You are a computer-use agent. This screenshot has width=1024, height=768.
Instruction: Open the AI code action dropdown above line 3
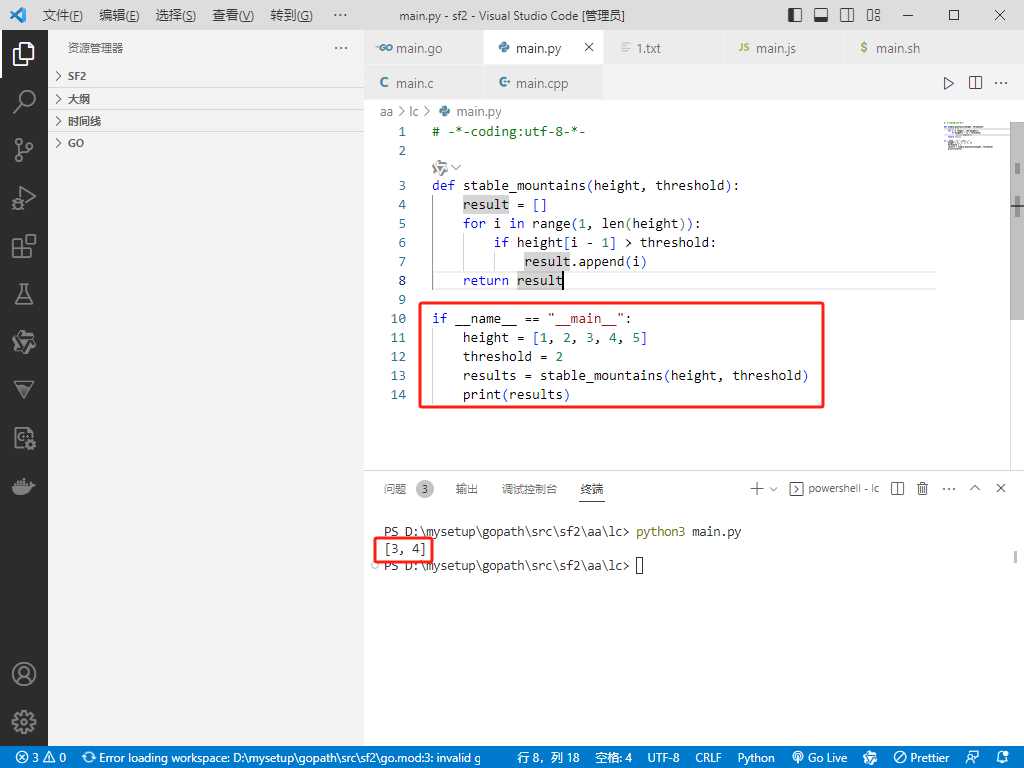(x=447, y=168)
